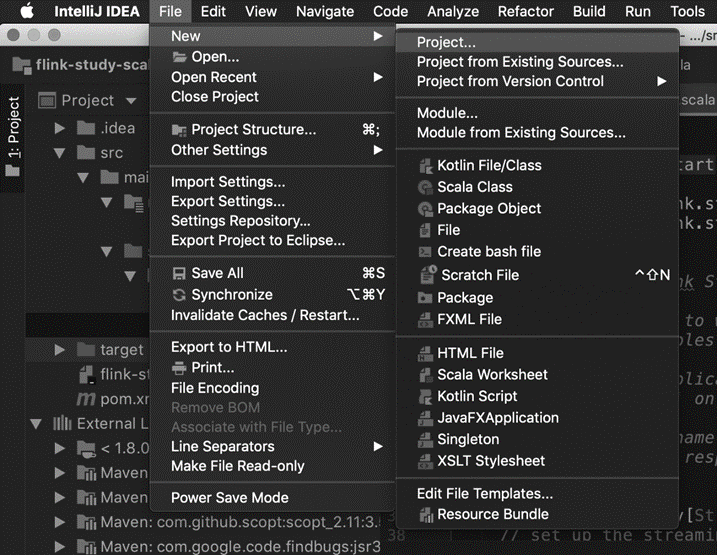Image resolution: width=717 pixels, height=555 pixels.
Task: Click the Create bash file icon
Action: coord(425,251)
